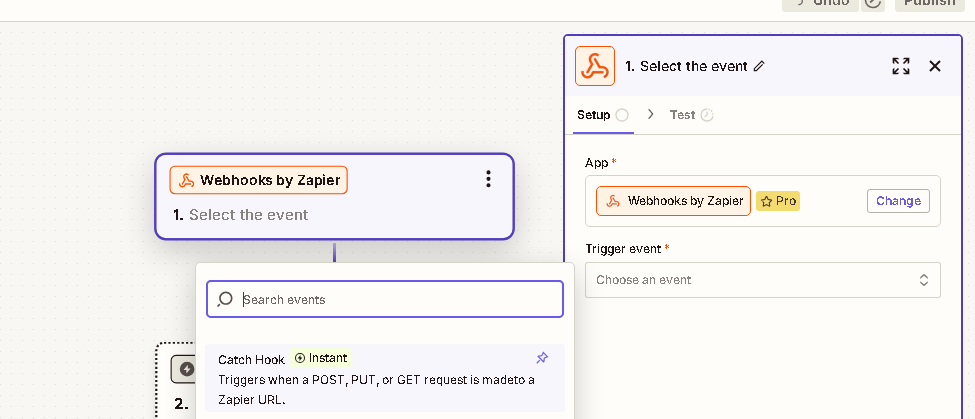The height and width of the screenshot is (419, 975).
Task: Click the Instant badge on Catch Hook
Action: pyautogui.click(x=320, y=358)
